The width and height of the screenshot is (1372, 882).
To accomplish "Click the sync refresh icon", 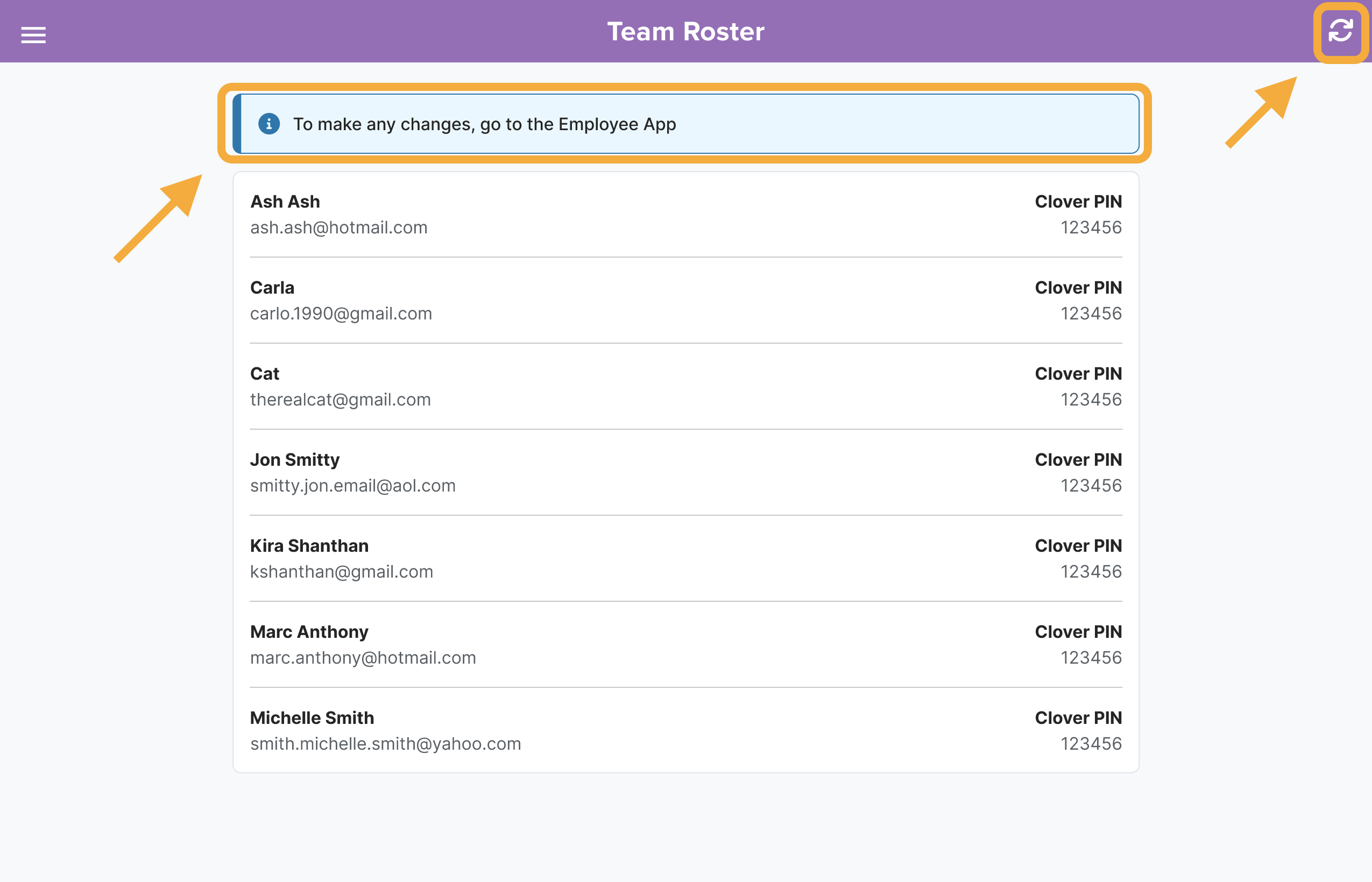I will coord(1340,33).
